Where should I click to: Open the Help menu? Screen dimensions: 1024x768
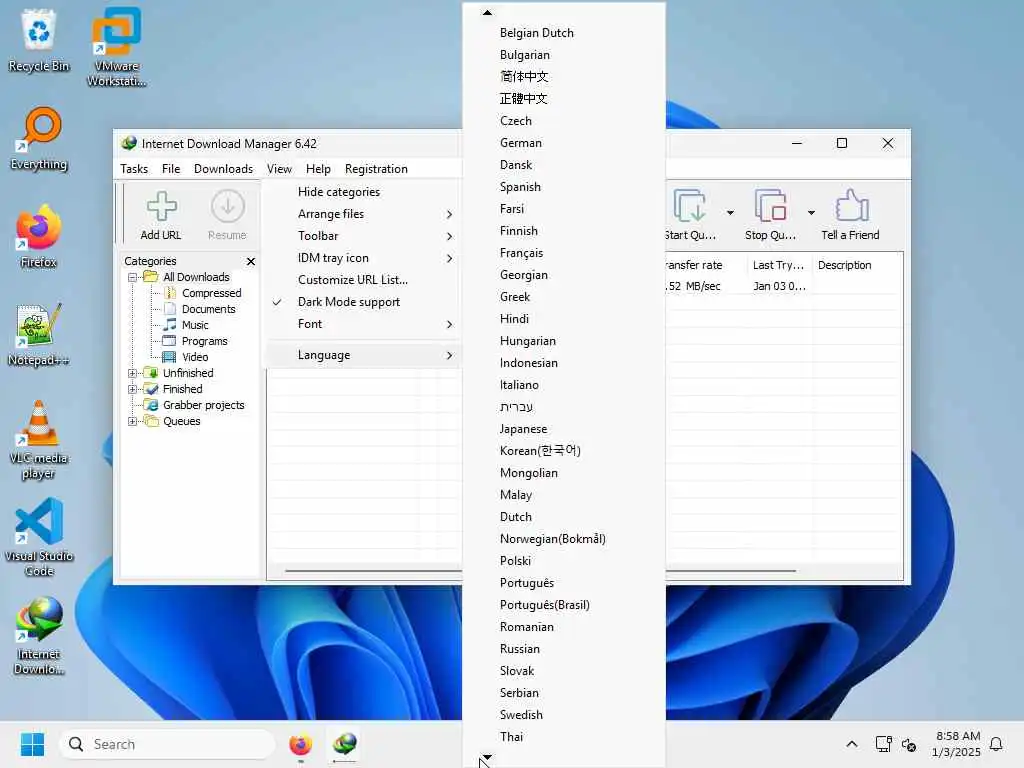click(318, 168)
